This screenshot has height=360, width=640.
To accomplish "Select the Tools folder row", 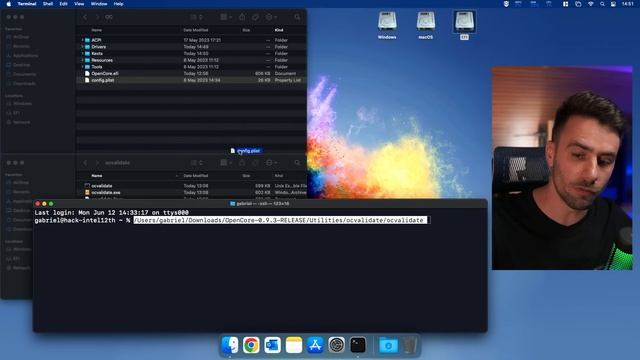I will 191,67.
